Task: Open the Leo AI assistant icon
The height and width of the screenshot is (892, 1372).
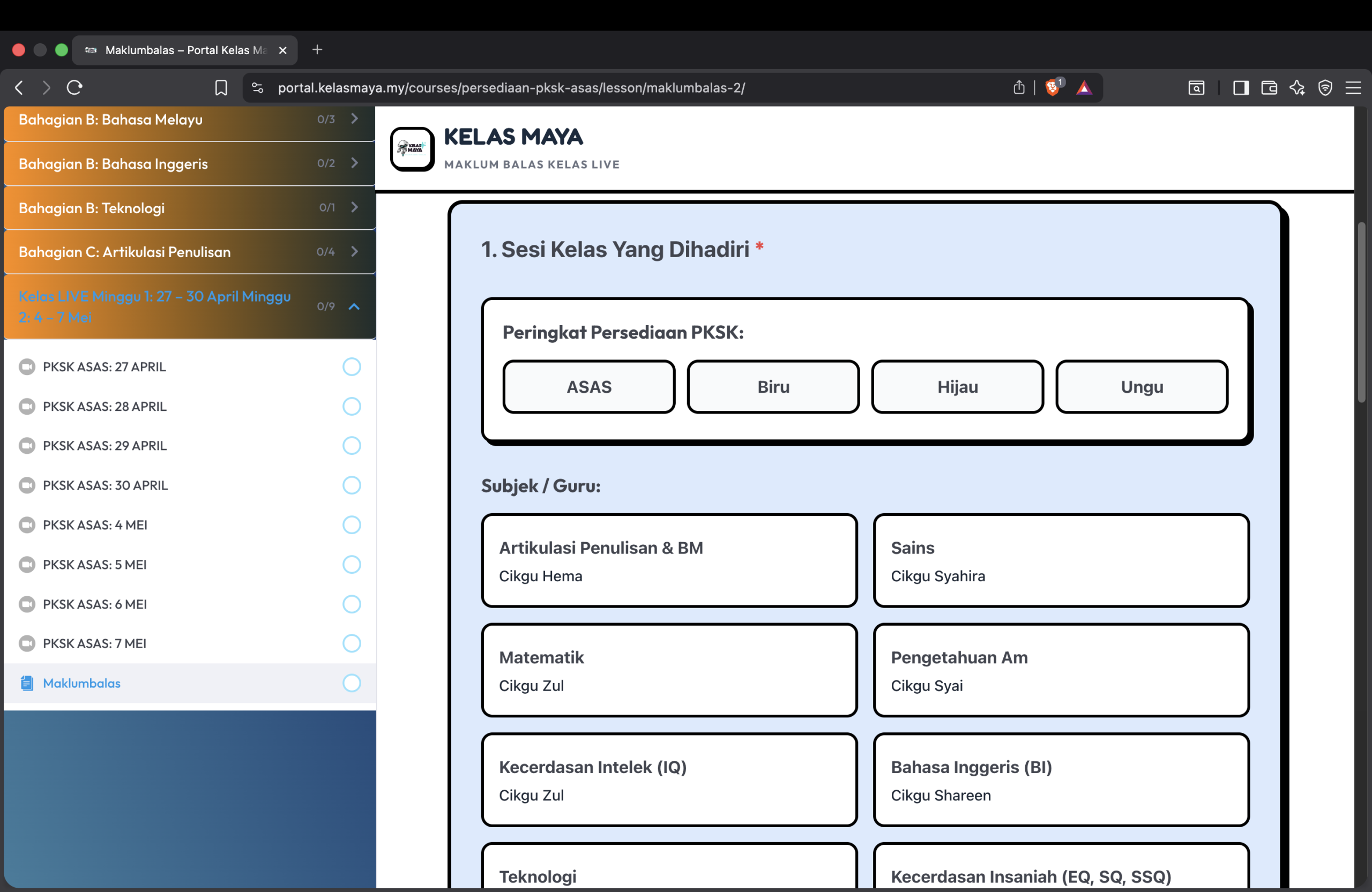Action: click(1297, 87)
